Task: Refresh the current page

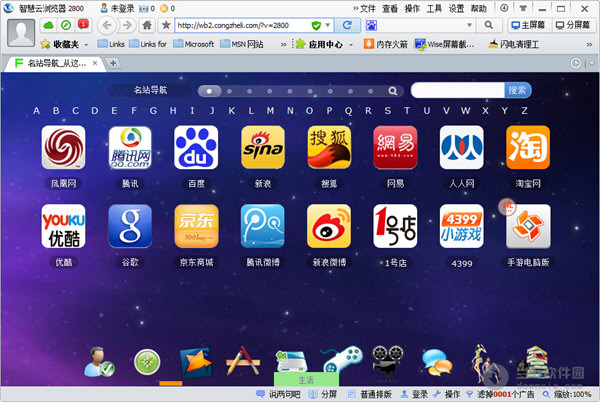Action: coord(347,25)
